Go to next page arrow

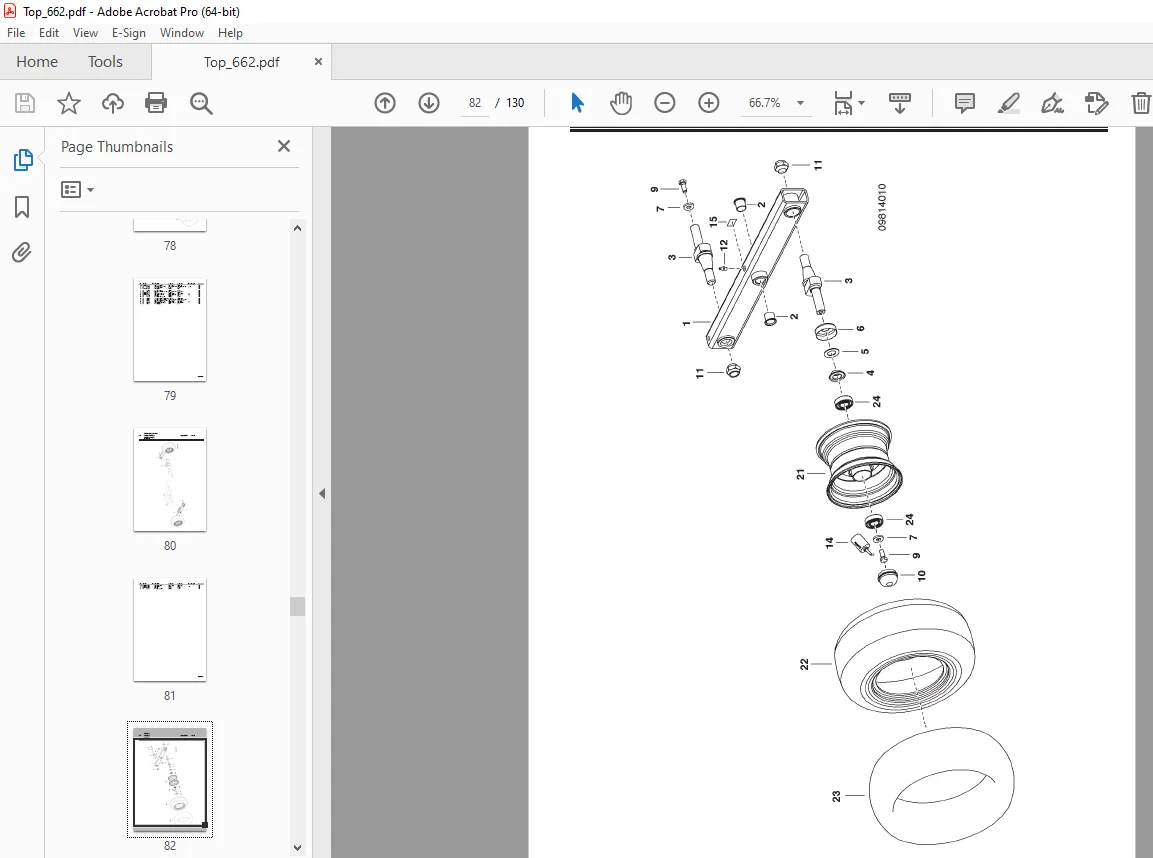click(x=429, y=103)
